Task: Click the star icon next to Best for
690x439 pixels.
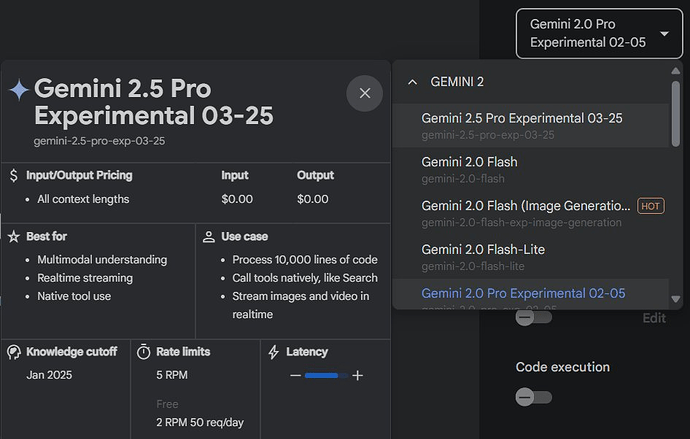Action: click(13, 237)
